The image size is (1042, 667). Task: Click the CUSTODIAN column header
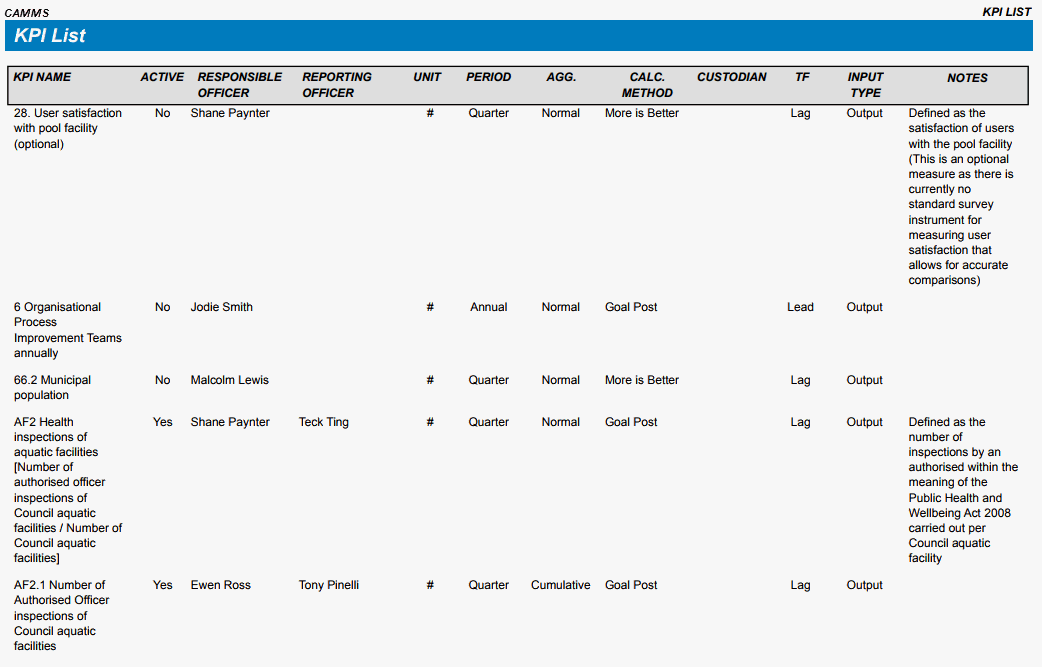click(x=731, y=77)
